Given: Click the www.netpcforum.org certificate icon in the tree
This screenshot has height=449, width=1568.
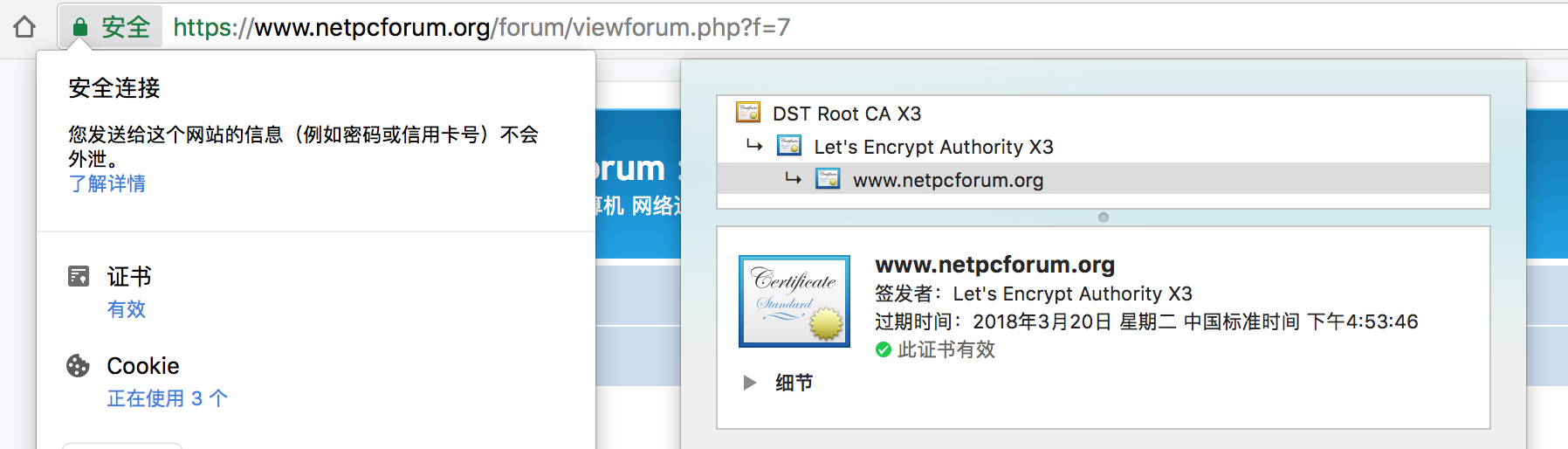Looking at the screenshot, I should click(828, 179).
